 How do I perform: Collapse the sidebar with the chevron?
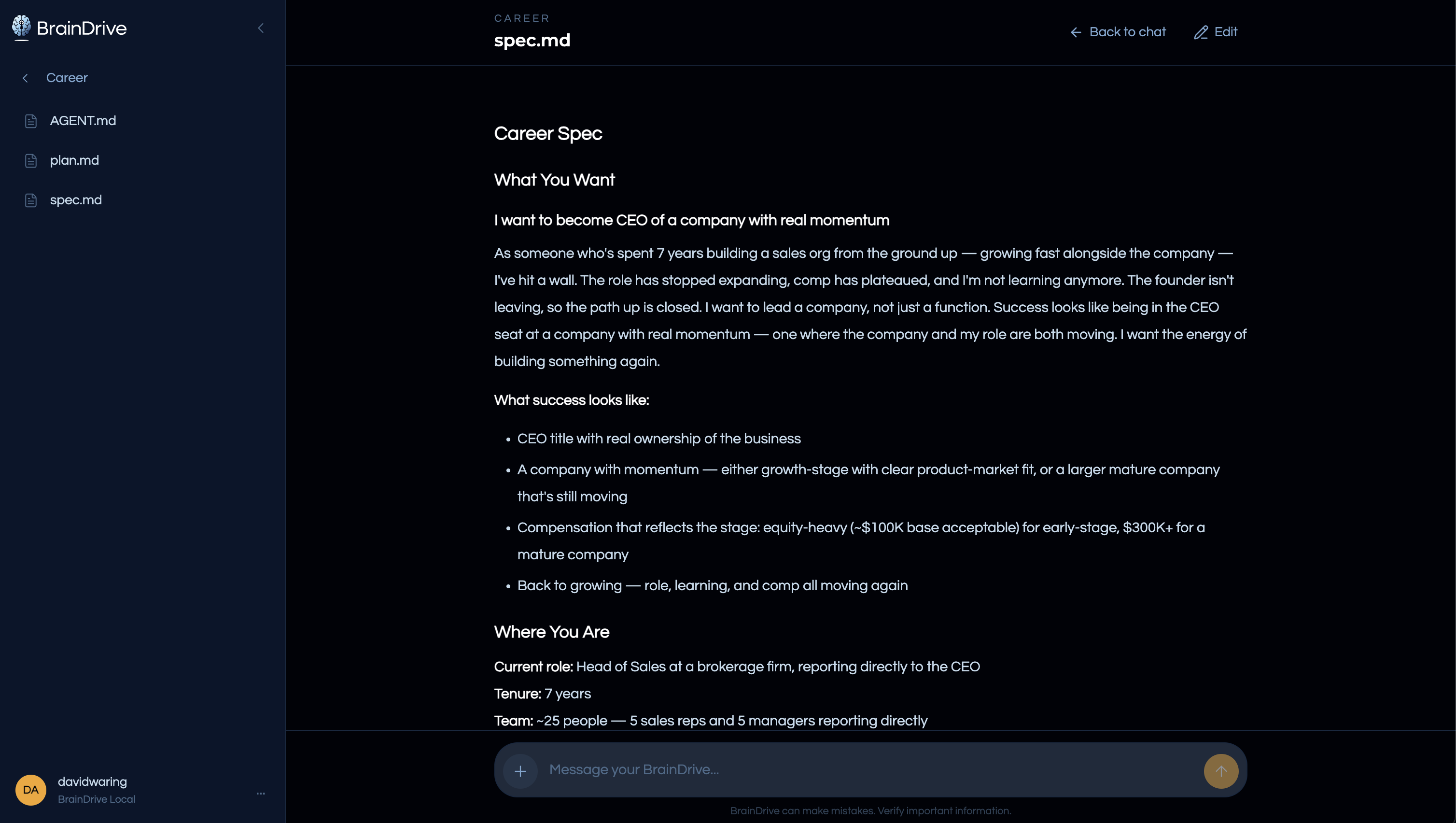click(x=261, y=28)
